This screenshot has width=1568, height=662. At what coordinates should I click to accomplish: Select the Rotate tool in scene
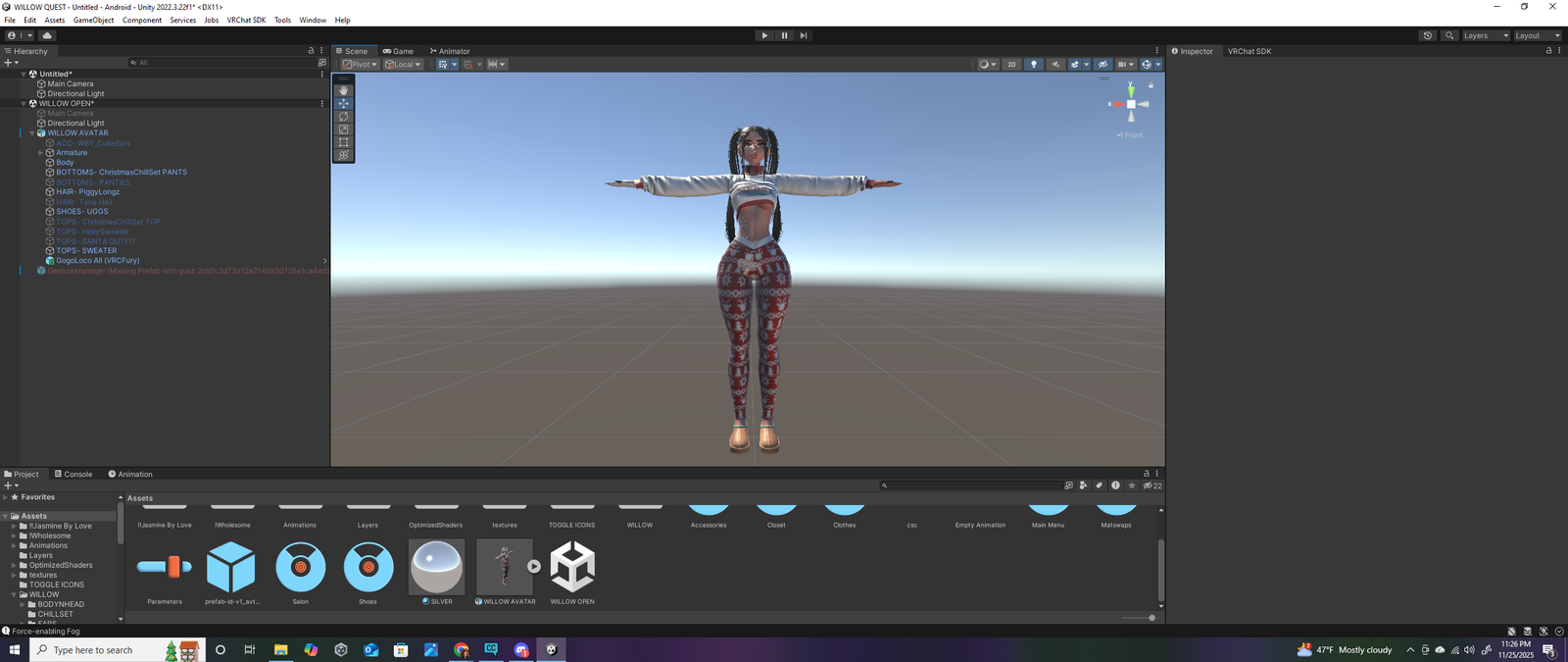[343, 117]
